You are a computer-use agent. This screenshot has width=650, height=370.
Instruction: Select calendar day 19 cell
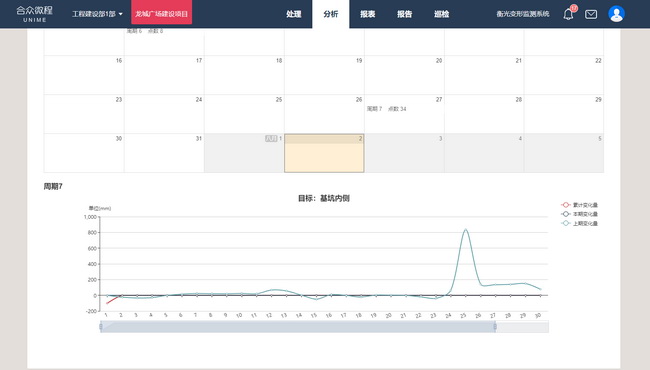point(324,75)
